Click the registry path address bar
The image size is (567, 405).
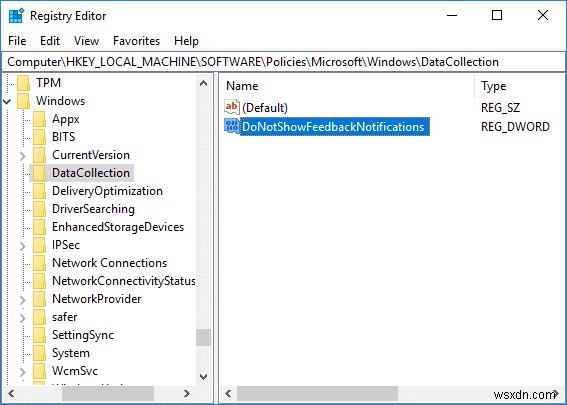[x=284, y=62]
